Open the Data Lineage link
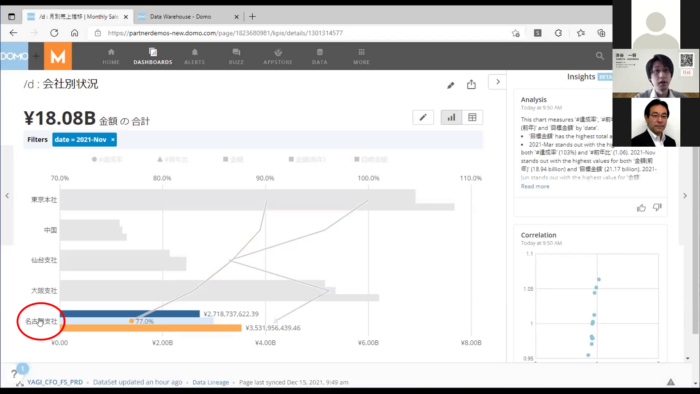700x394 pixels. click(x=211, y=382)
